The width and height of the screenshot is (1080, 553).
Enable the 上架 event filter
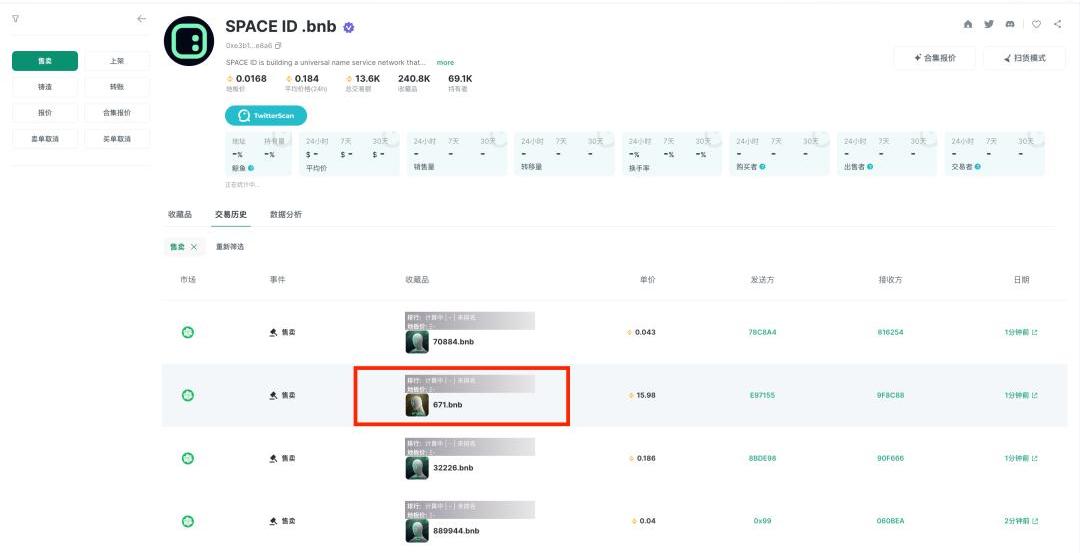[x=117, y=61]
